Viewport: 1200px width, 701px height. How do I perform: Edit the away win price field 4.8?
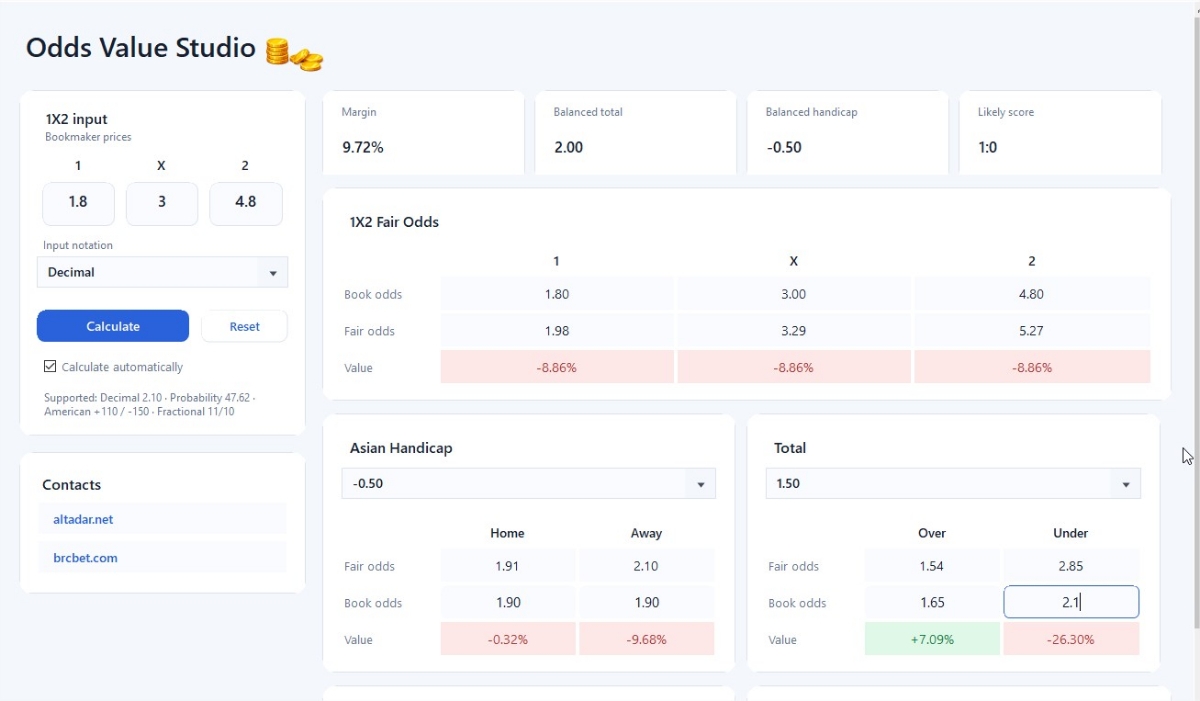pyautogui.click(x=245, y=203)
